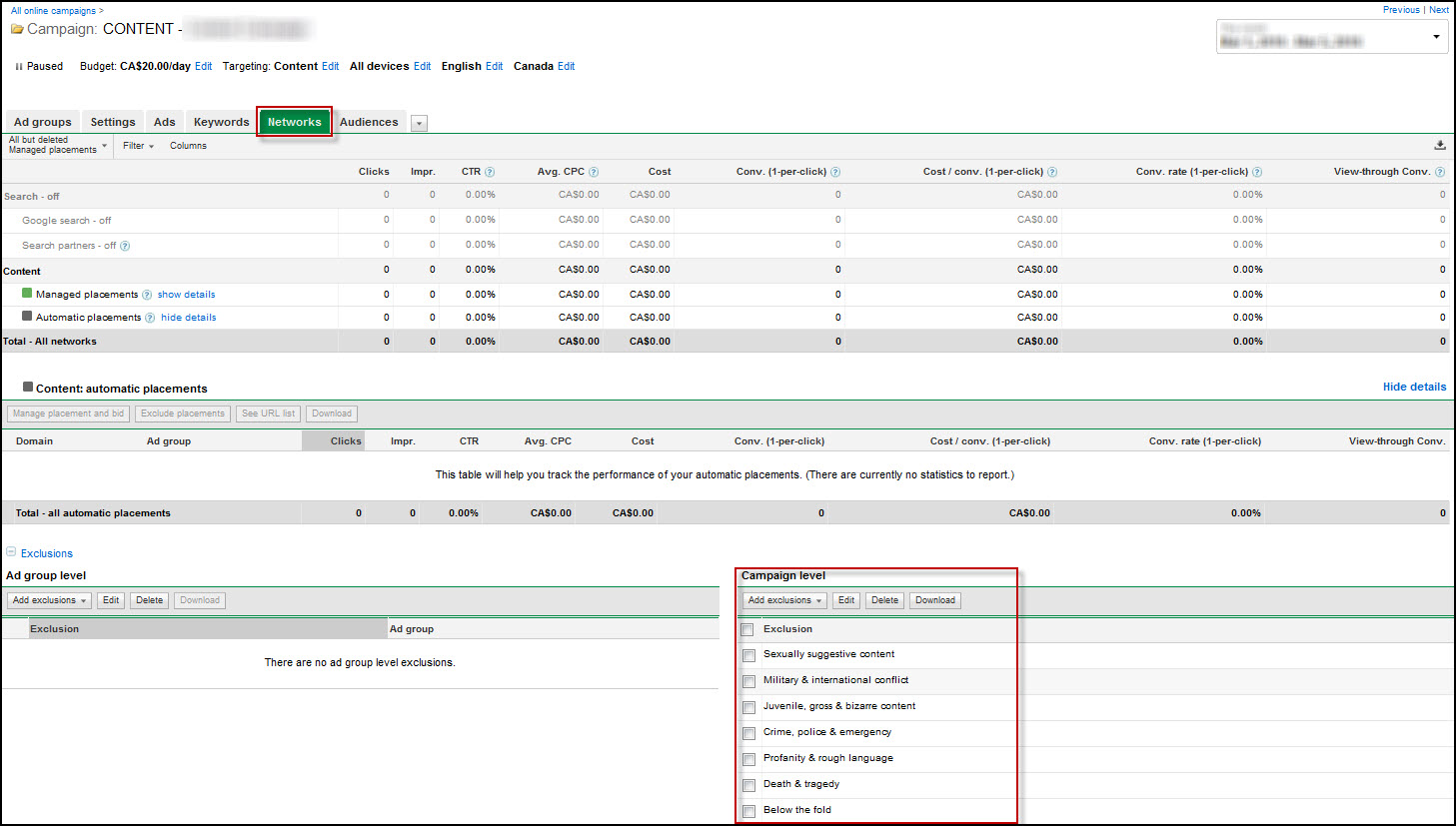Expand the Filter dropdown
The height and width of the screenshot is (826, 1456).
pyautogui.click(x=138, y=146)
